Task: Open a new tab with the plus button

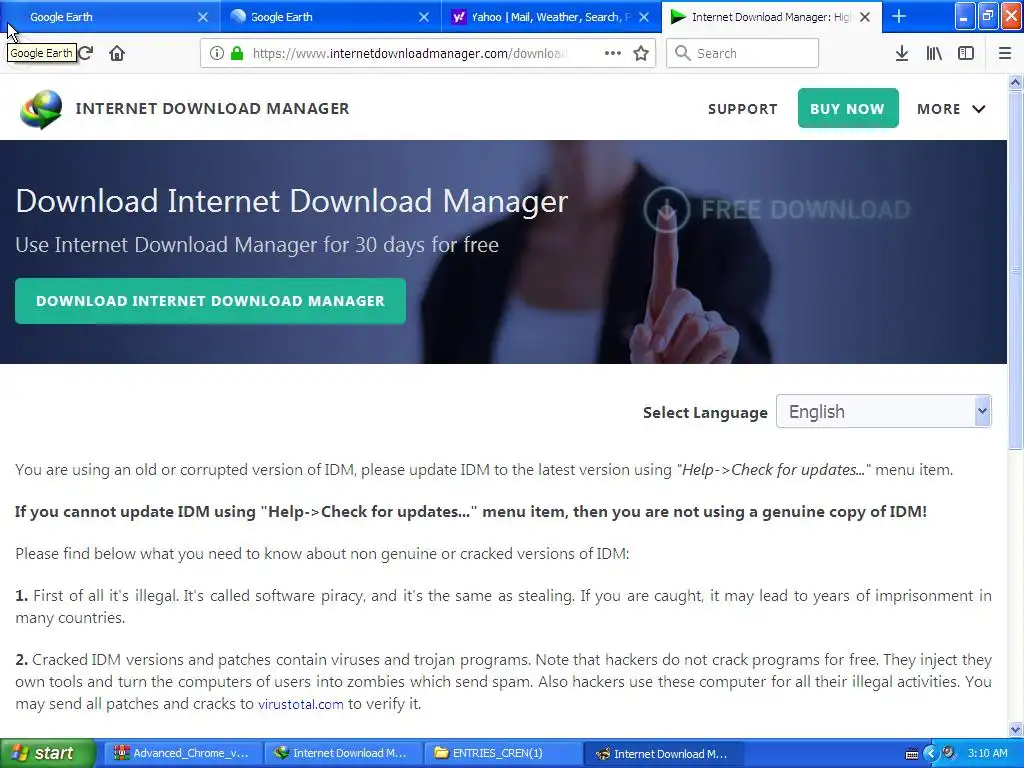Action: coord(899,16)
